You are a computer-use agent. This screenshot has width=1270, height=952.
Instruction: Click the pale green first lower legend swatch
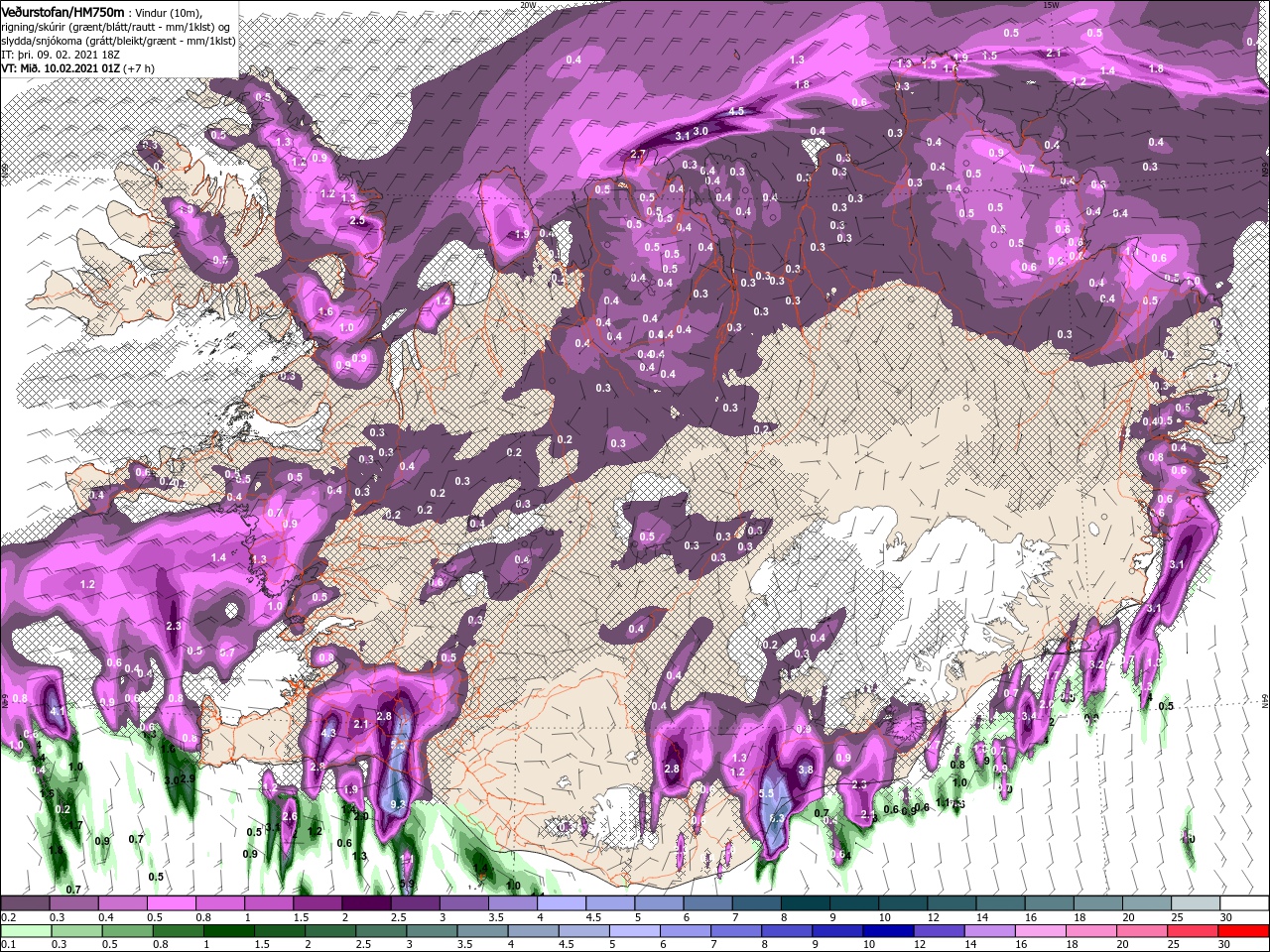pyautogui.click(x=26, y=931)
